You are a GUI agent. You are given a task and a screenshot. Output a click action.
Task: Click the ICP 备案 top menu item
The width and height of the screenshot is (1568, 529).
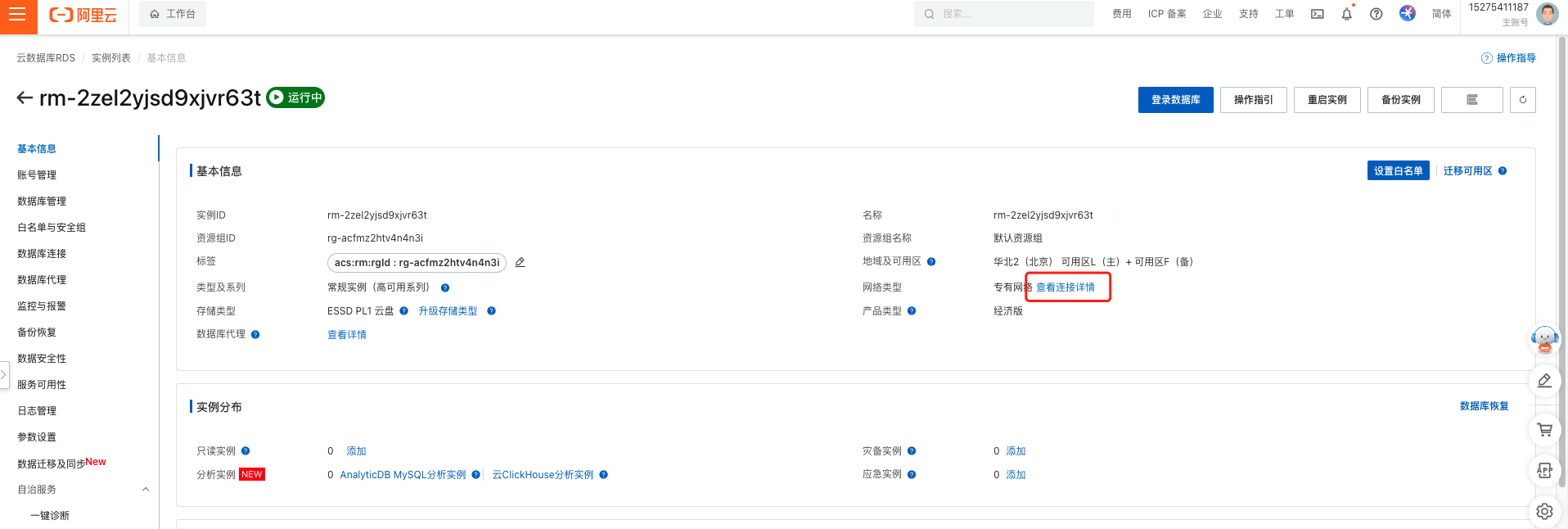1167,14
